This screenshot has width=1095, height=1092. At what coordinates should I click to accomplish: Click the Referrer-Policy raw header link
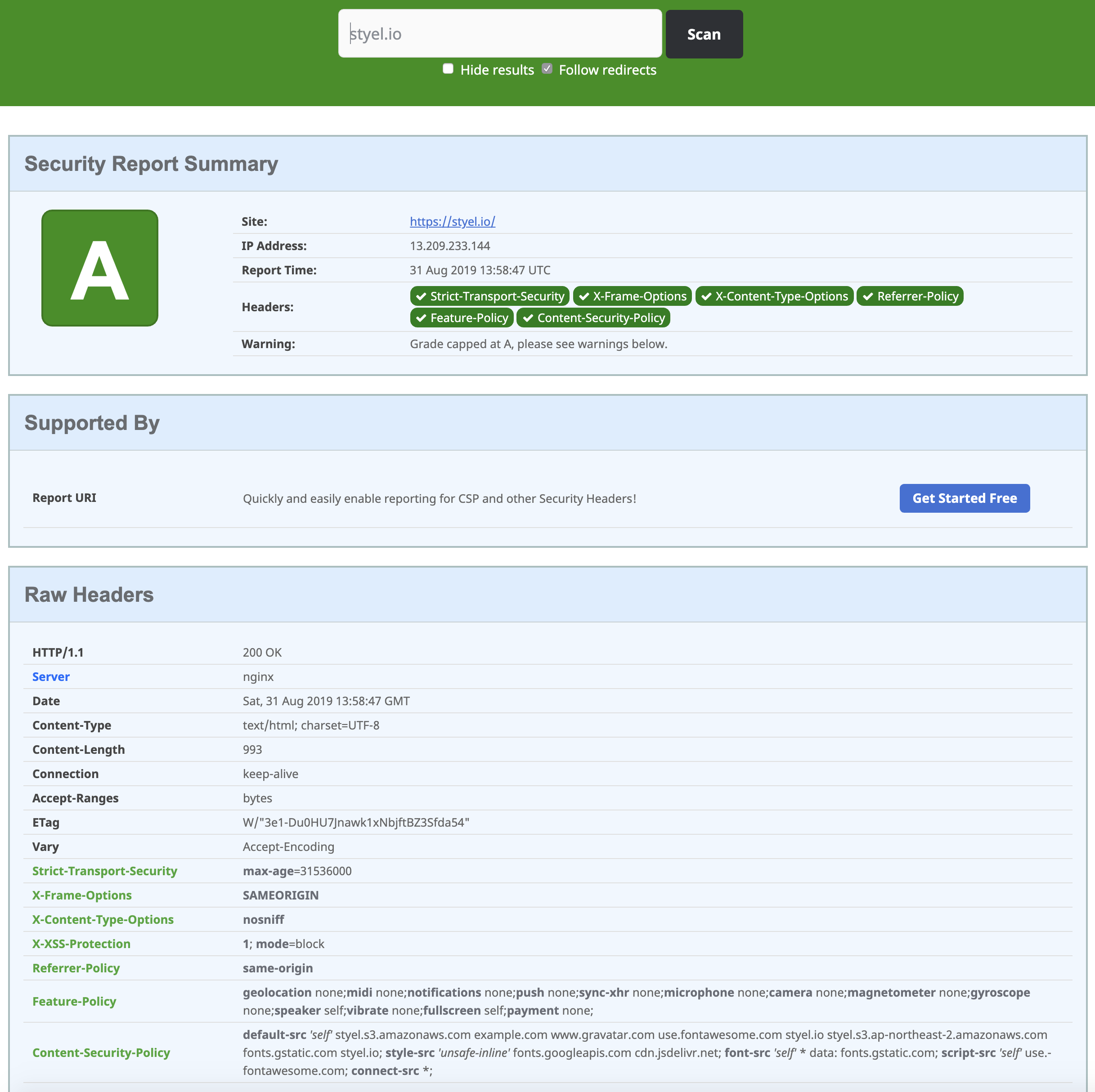coord(76,968)
